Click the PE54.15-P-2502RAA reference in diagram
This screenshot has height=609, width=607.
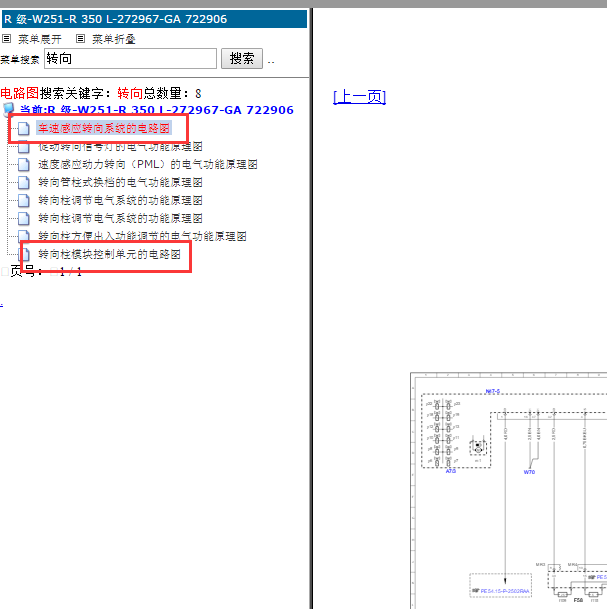coord(504,591)
